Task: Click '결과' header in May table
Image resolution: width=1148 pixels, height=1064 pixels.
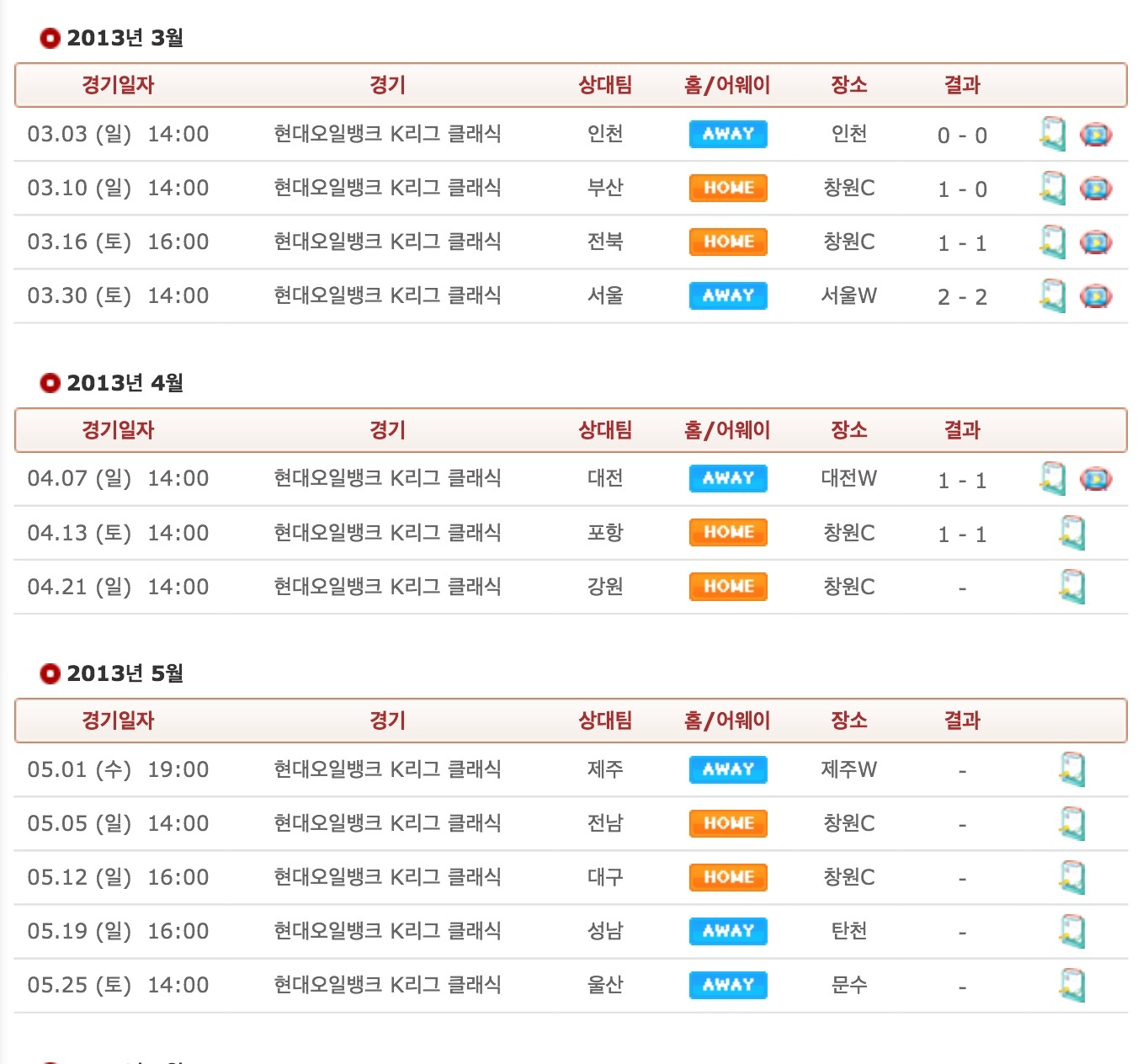Action: (x=962, y=721)
